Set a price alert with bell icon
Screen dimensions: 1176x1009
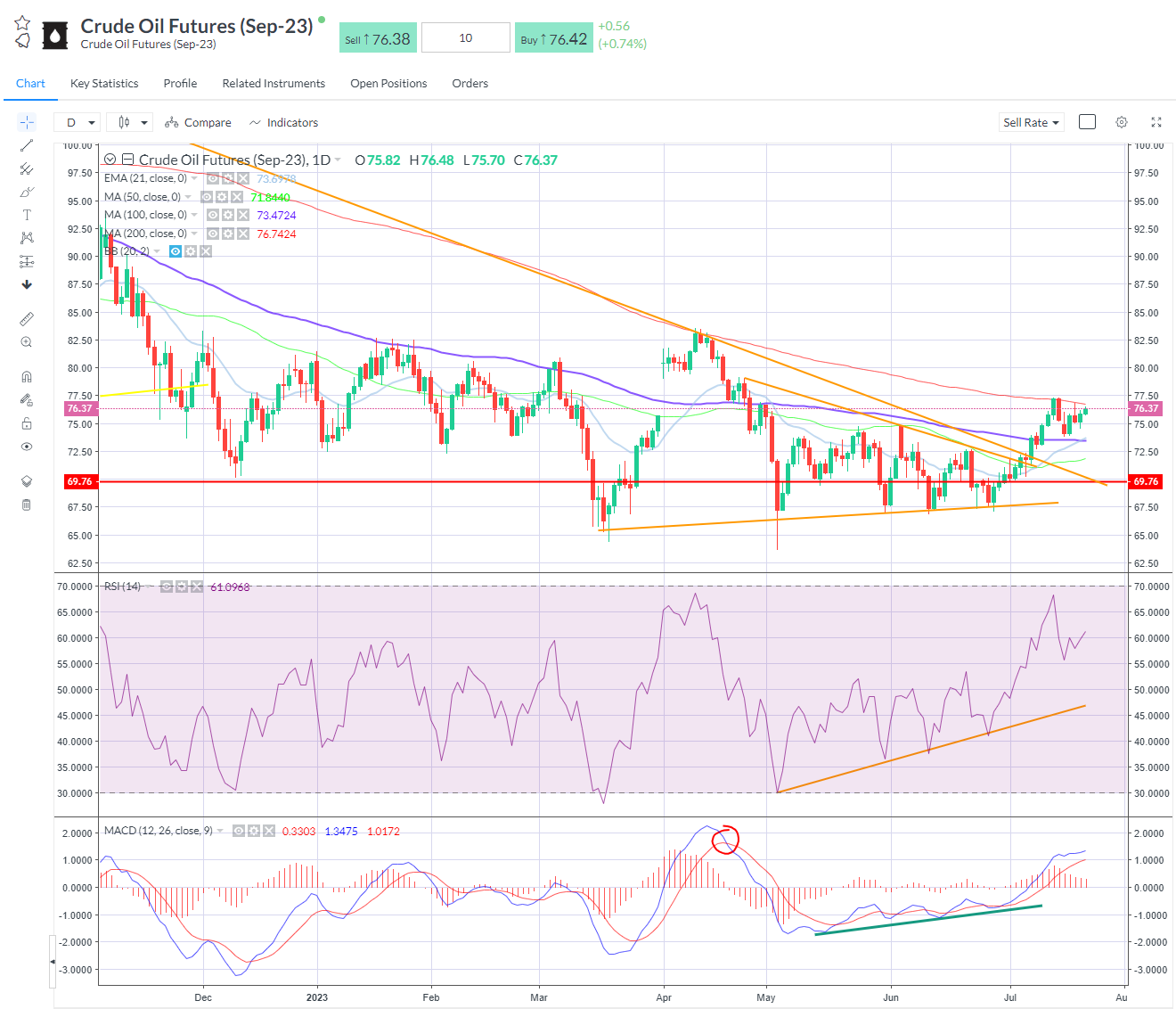tap(22, 40)
